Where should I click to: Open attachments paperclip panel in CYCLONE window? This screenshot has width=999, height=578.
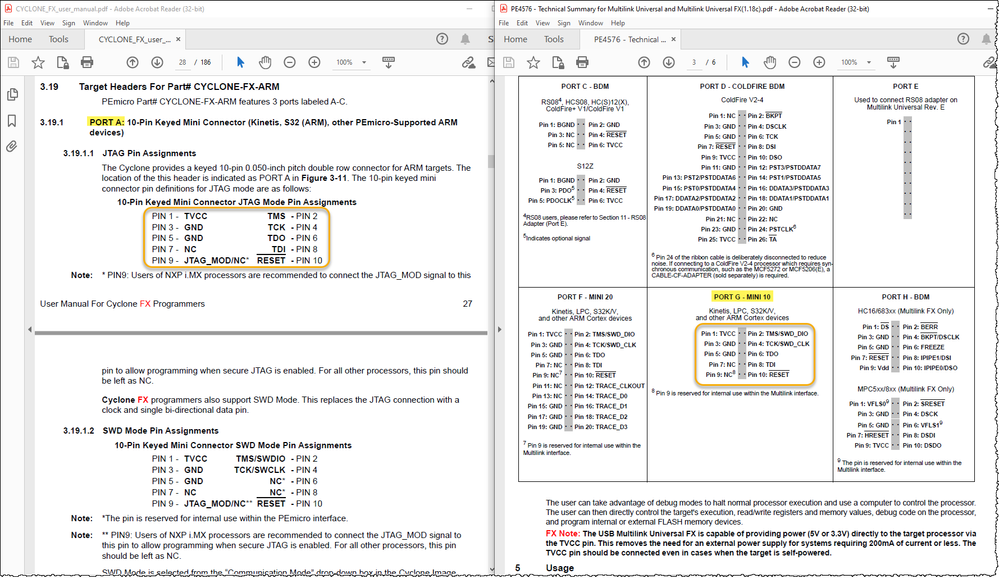[12, 147]
